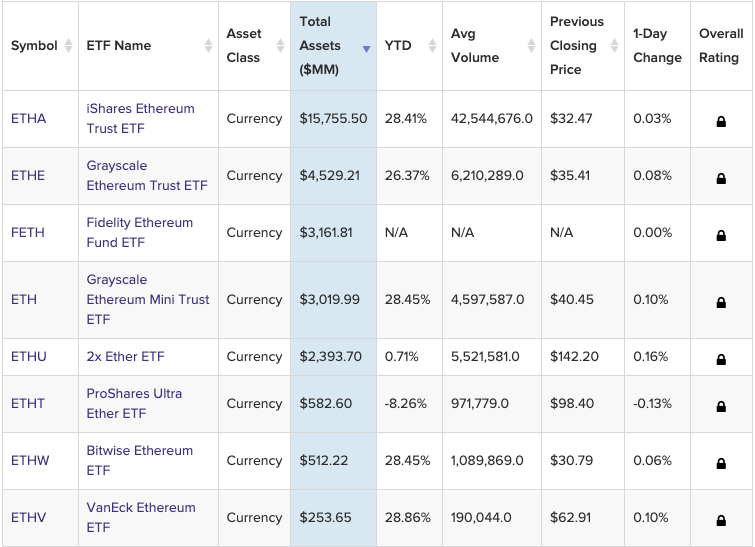Click the sort arrows in the YTD header
The height and width of the screenshot is (547, 755).
click(432, 46)
